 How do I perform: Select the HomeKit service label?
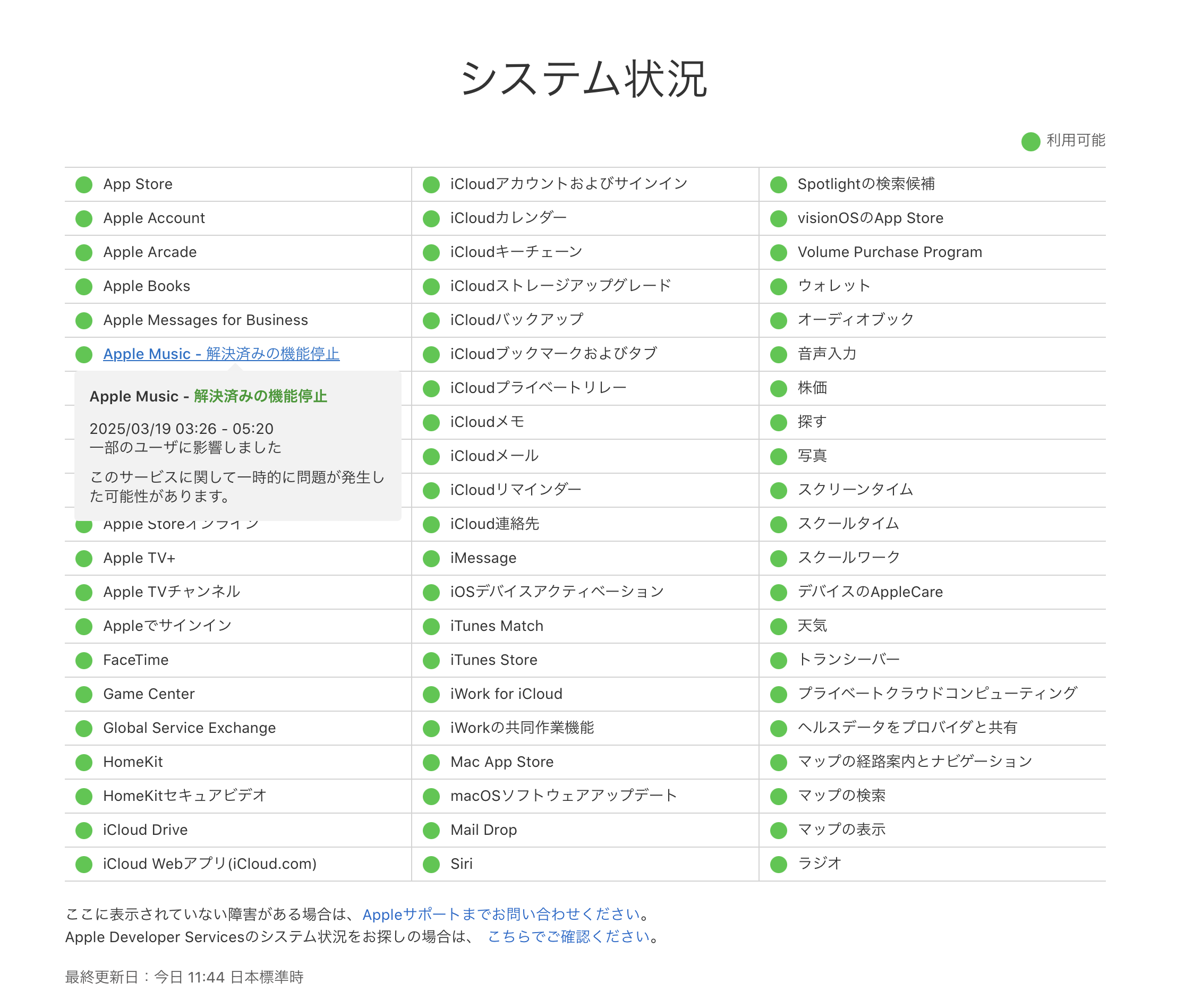tap(133, 762)
